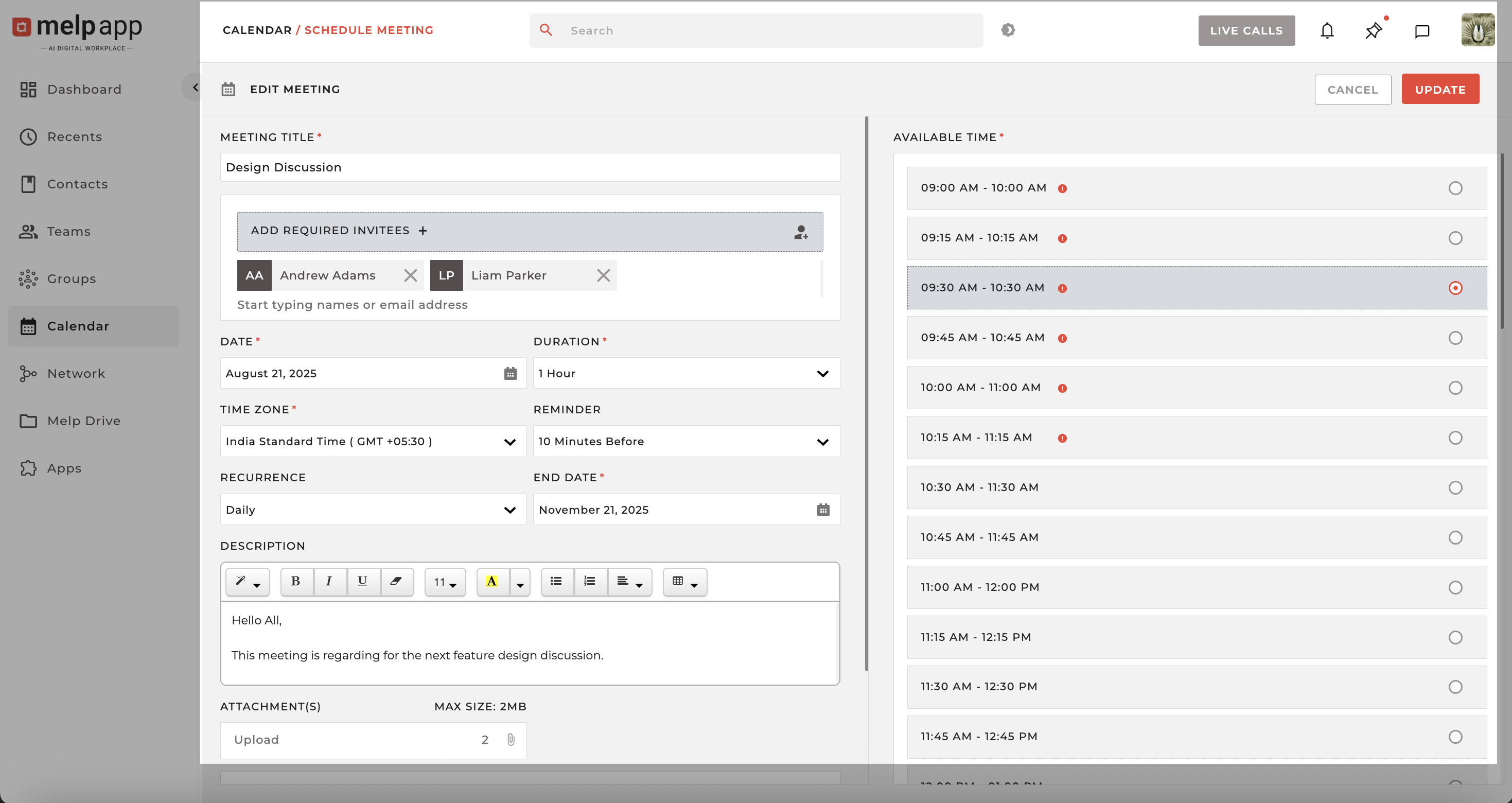This screenshot has width=1512, height=803.
Task: Click the Update button
Action: 1440,89
